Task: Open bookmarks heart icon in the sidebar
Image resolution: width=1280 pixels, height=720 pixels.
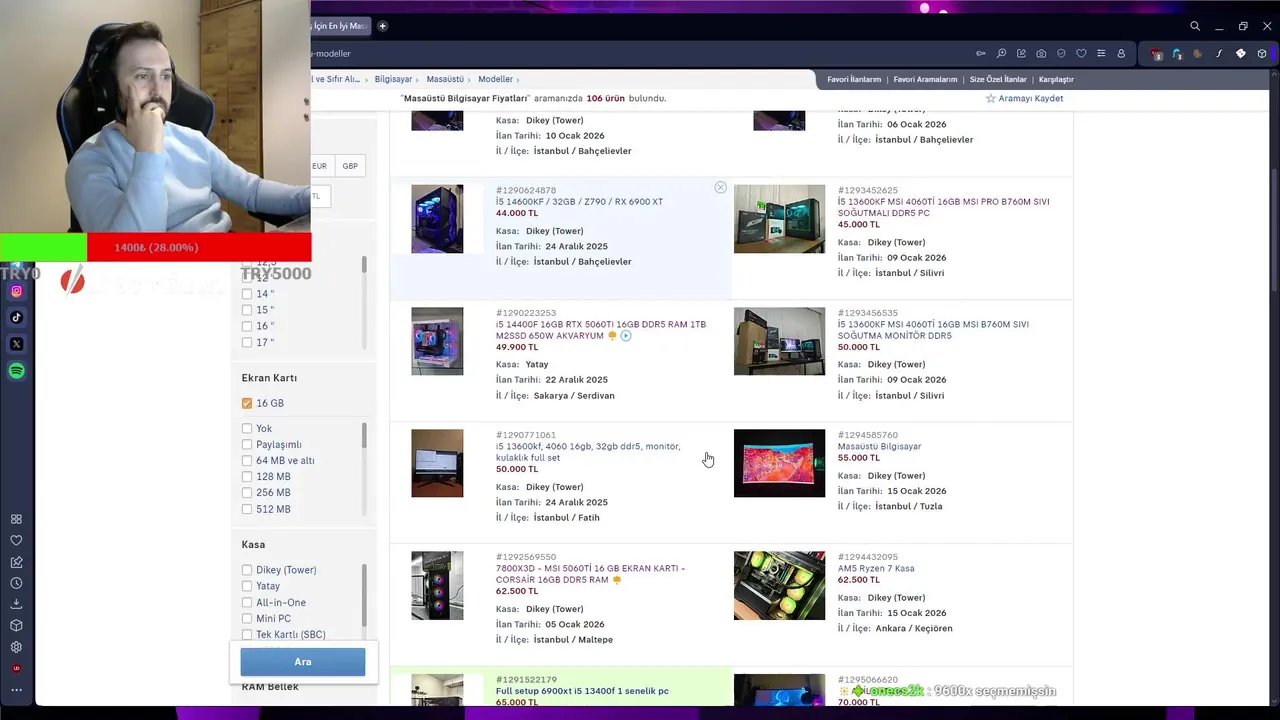Action: [16, 540]
